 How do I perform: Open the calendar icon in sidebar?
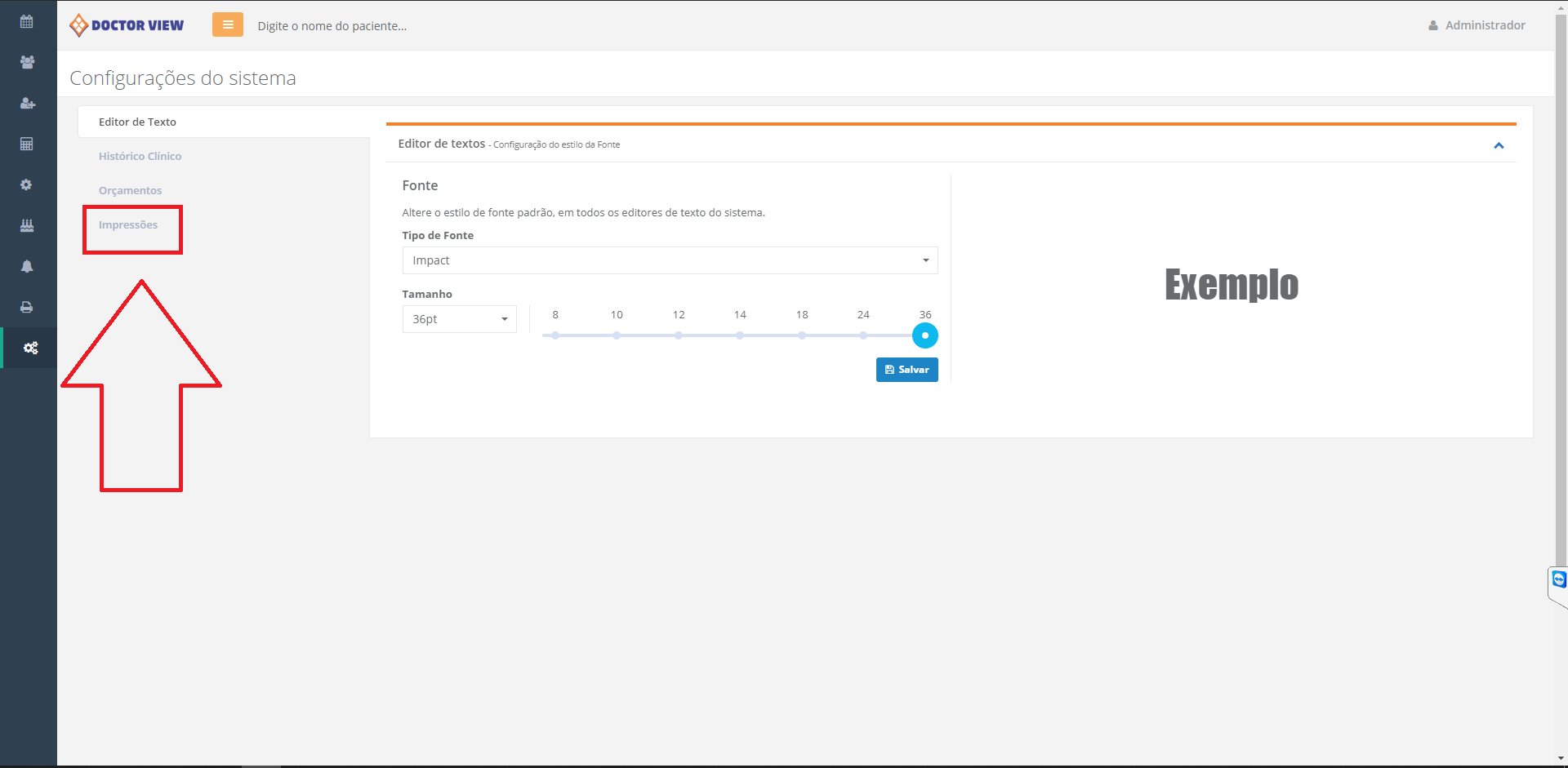tap(27, 22)
